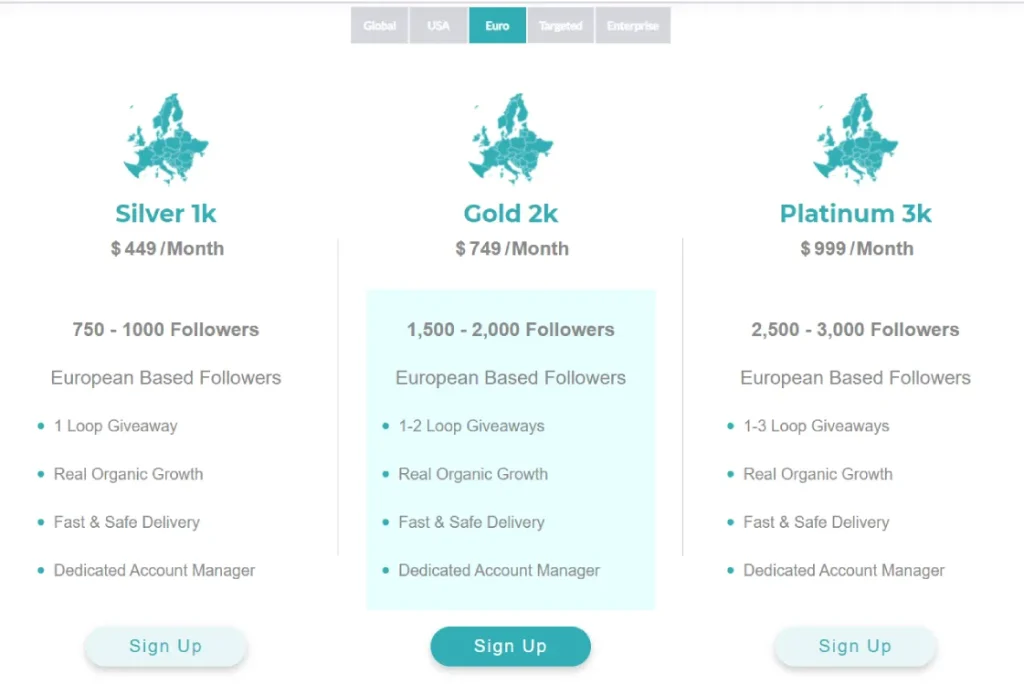
Task: Sign up for the Silver 1k plan
Action: [x=165, y=646]
